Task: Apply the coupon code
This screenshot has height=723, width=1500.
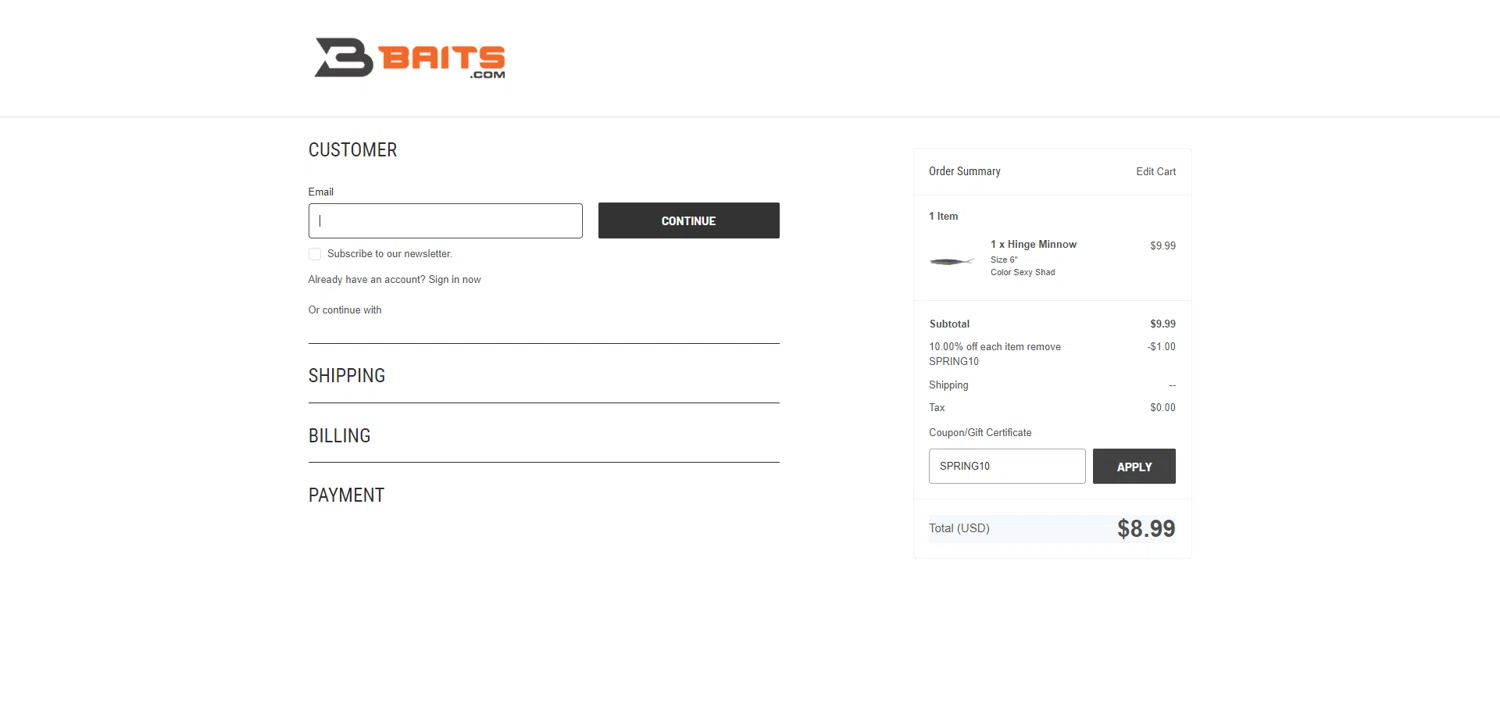Action: 1134,466
